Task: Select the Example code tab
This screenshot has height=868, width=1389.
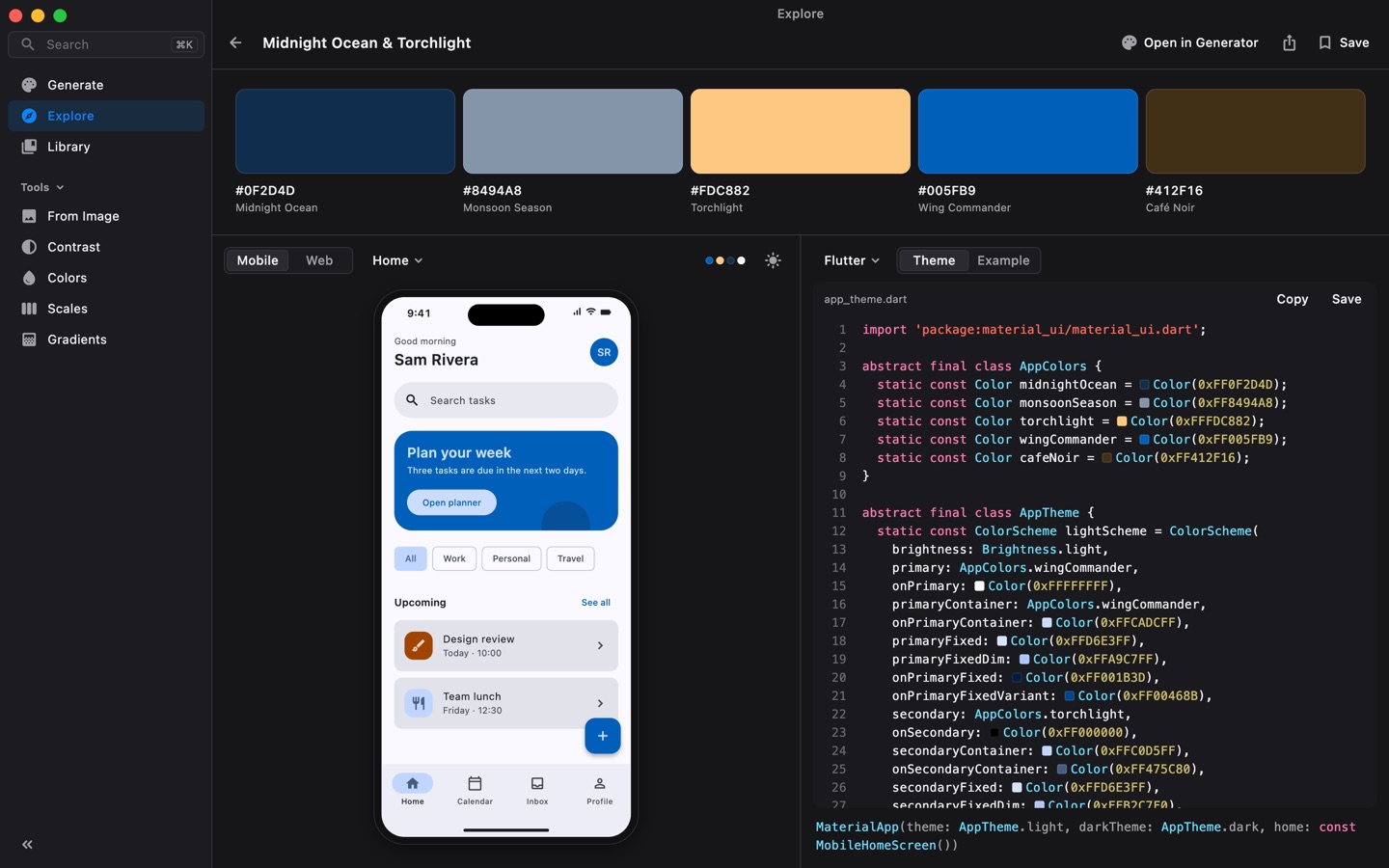Action: click(x=1003, y=260)
